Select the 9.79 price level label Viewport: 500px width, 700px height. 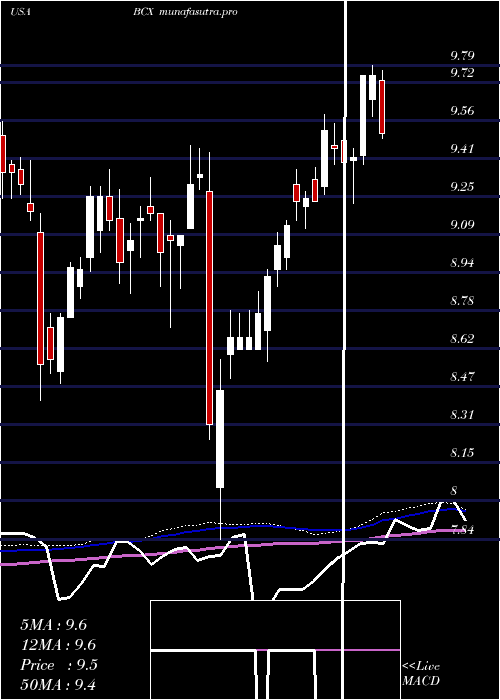462,56
